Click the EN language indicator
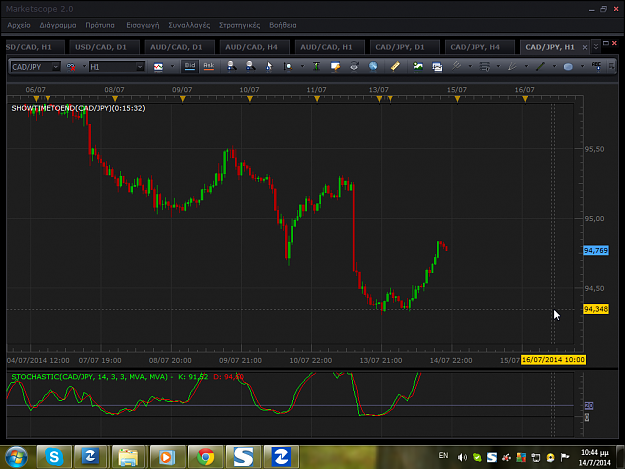625x469 pixels. click(443, 455)
